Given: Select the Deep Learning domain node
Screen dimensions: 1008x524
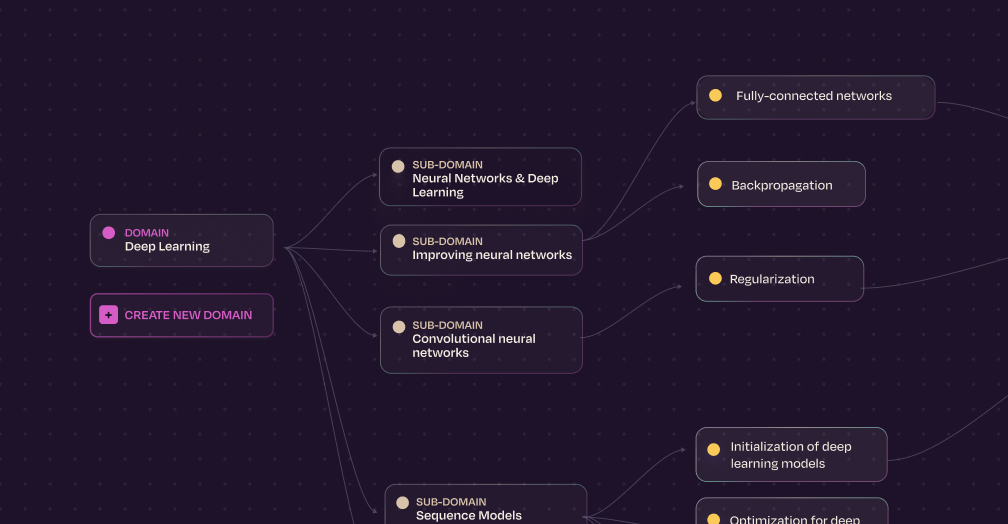Looking at the screenshot, I should tap(182, 240).
